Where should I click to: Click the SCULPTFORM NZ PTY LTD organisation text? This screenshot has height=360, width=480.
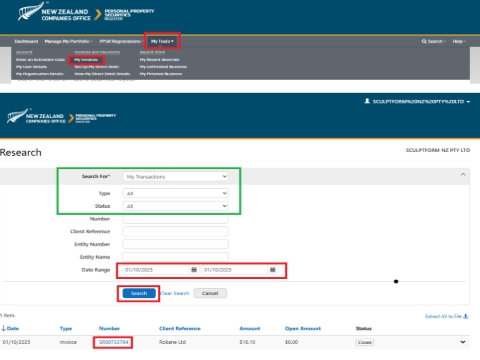(x=438, y=150)
